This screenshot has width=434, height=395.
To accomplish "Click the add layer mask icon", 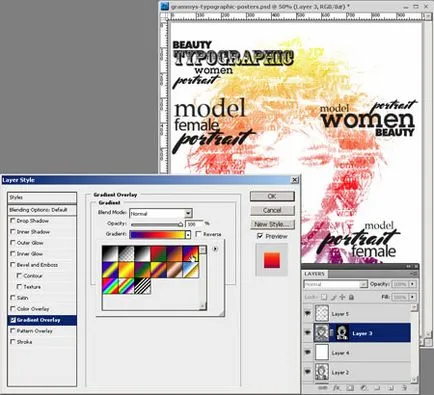I will tap(350, 388).
